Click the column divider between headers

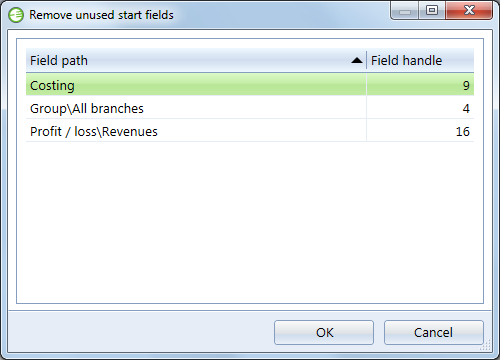pos(366,60)
